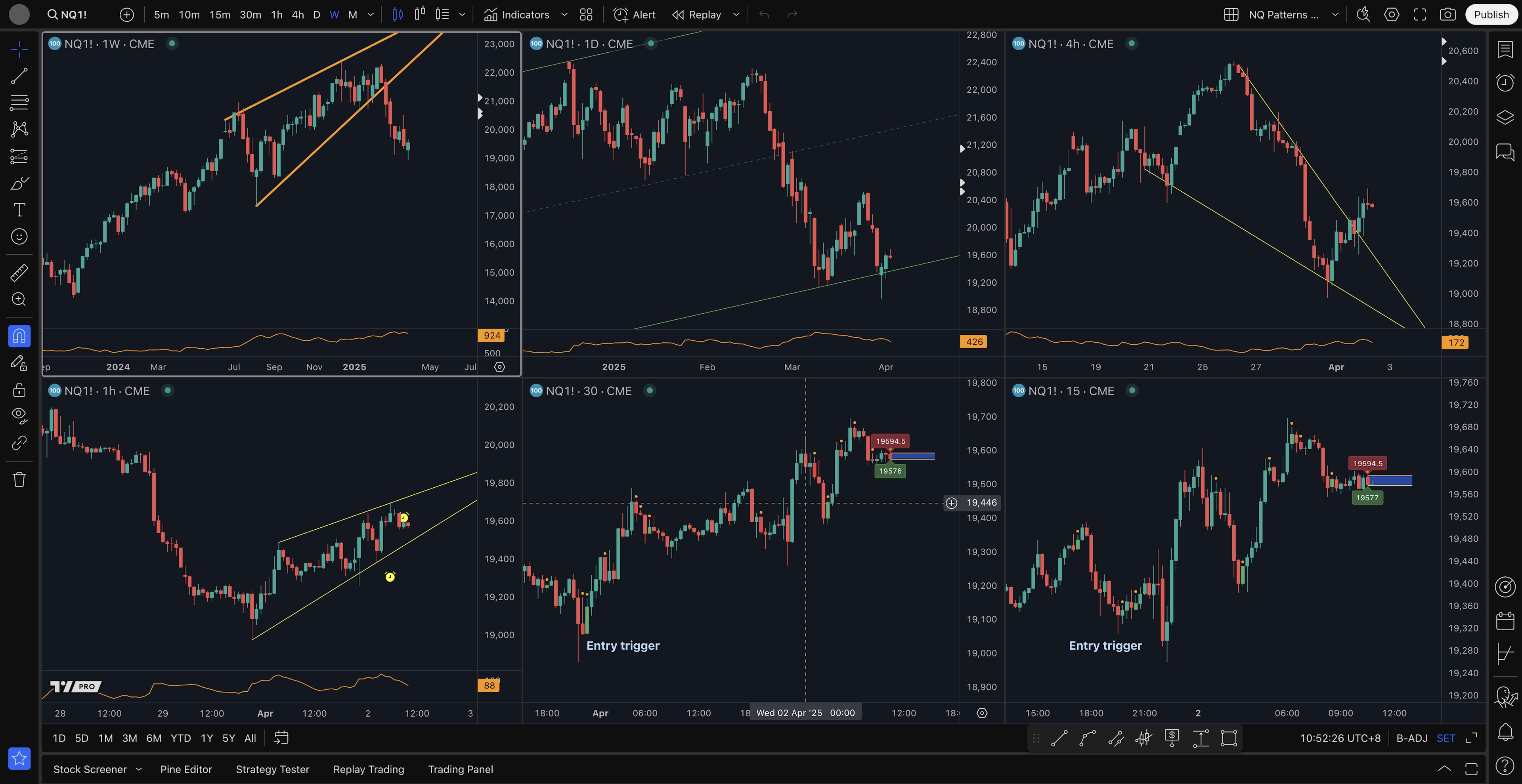The width and height of the screenshot is (1522, 784).
Task: Expand the timeframe interval dropdown arrow
Action: point(371,15)
